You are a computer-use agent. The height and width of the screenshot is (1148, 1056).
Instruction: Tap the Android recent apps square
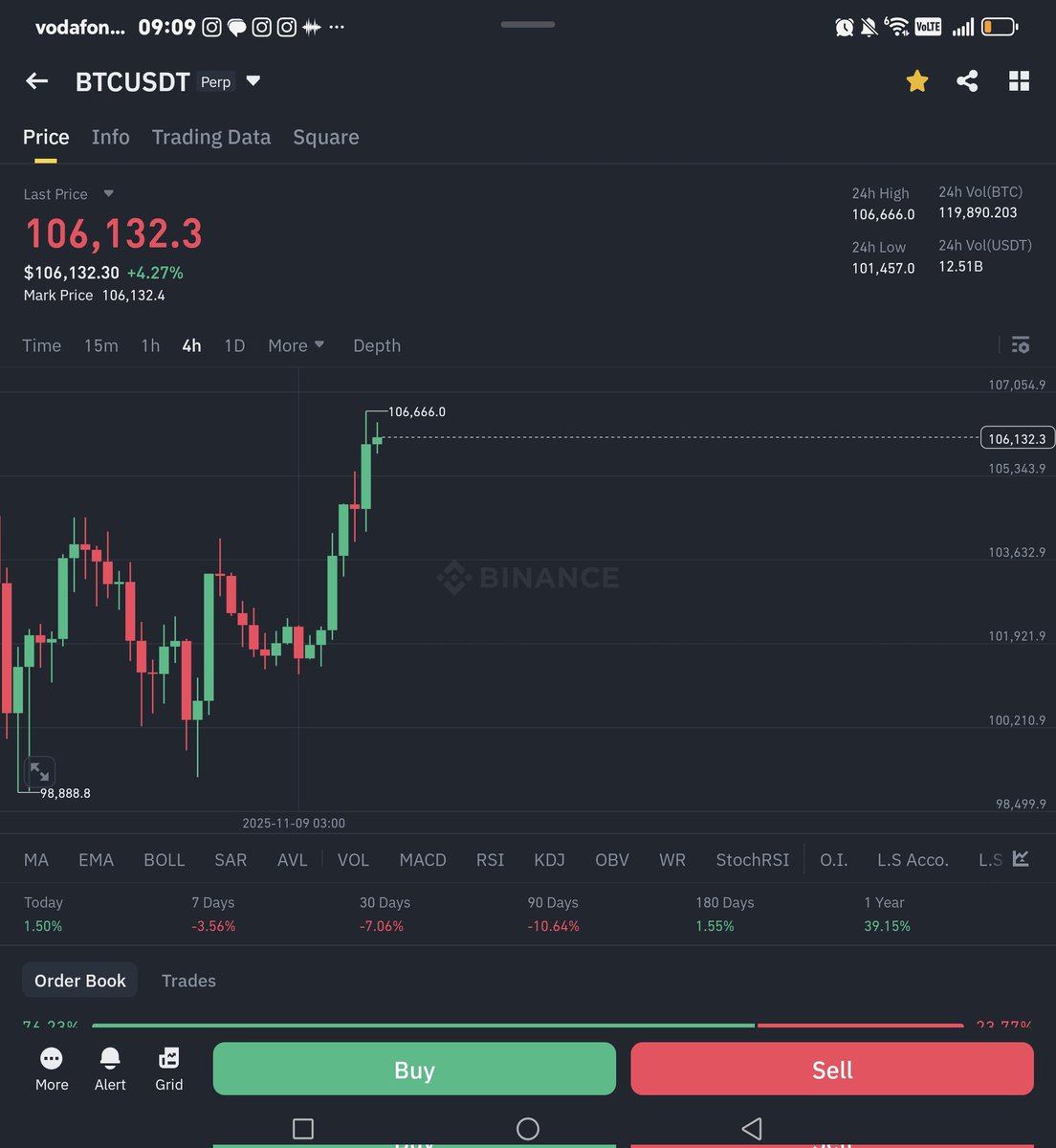(303, 1129)
